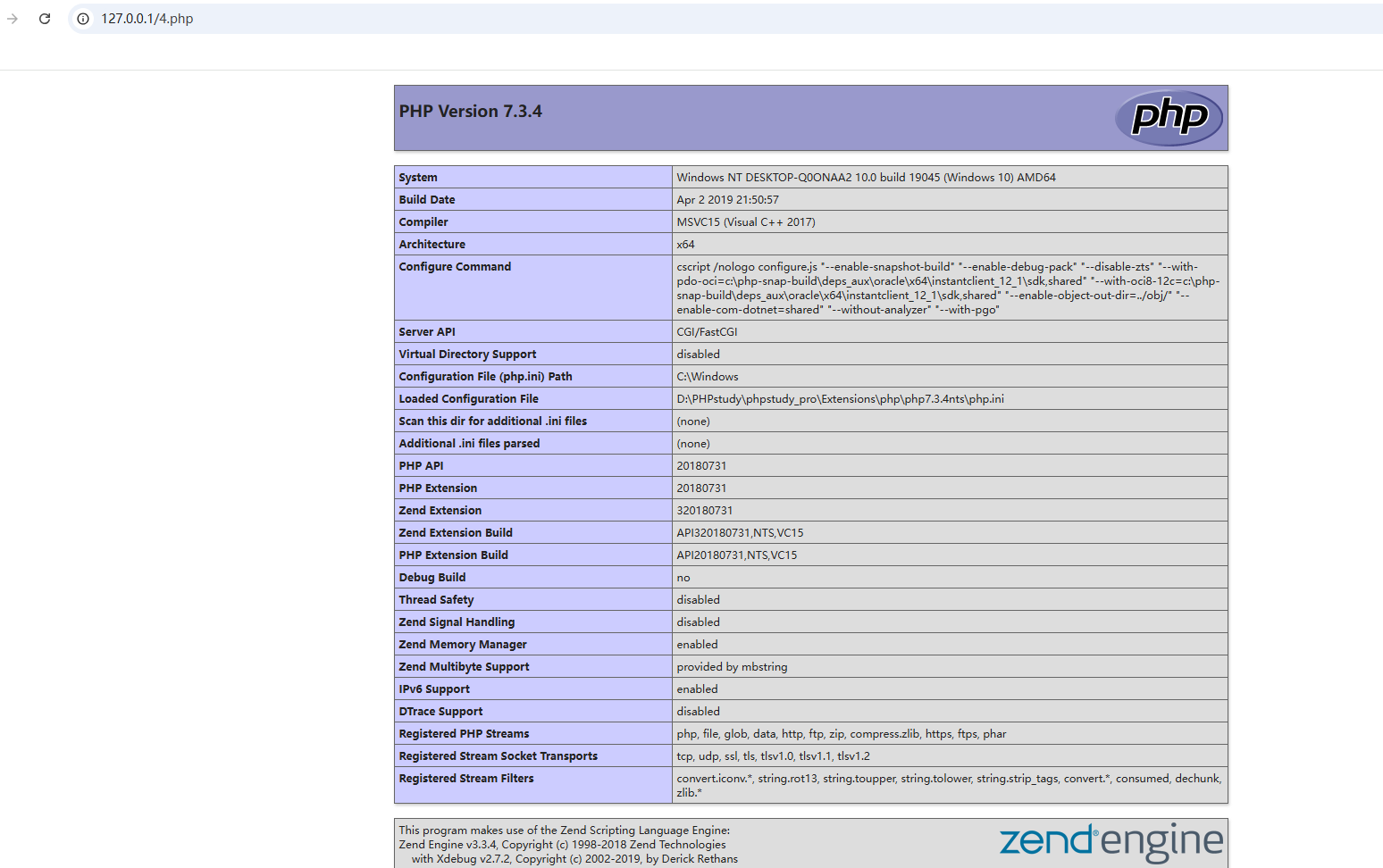Click the Thread Safety row label
Image resolution: width=1383 pixels, height=868 pixels.
[436, 600]
